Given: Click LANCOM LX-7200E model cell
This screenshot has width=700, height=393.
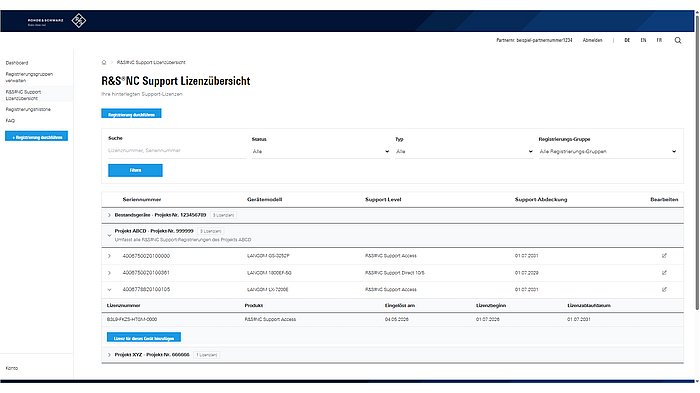Looking at the screenshot, I should pyautogui.click(x=268, y=290).
